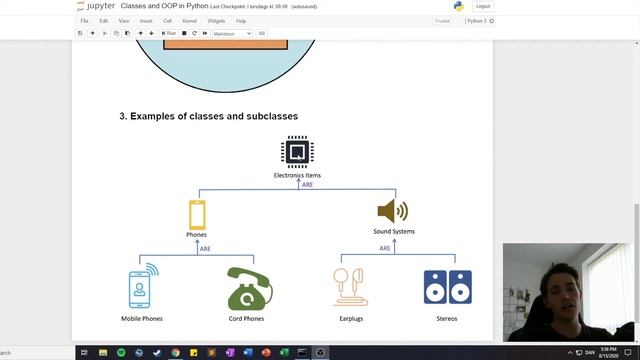Open the Cell menu
This screenshot has width=640, height=360.
tap(167, 21)
